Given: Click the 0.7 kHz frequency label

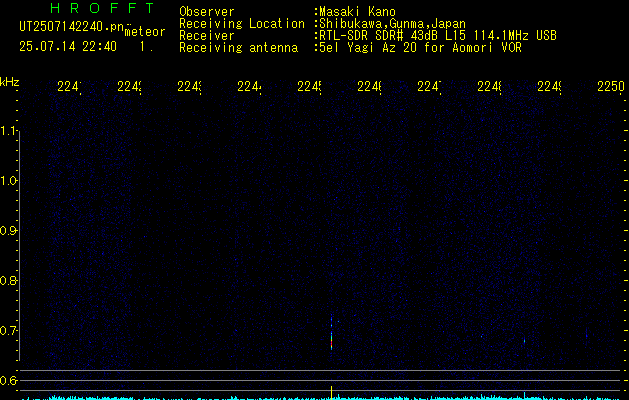Looking at the screenshot, I should pyautogui.click(x=9, y=331).
